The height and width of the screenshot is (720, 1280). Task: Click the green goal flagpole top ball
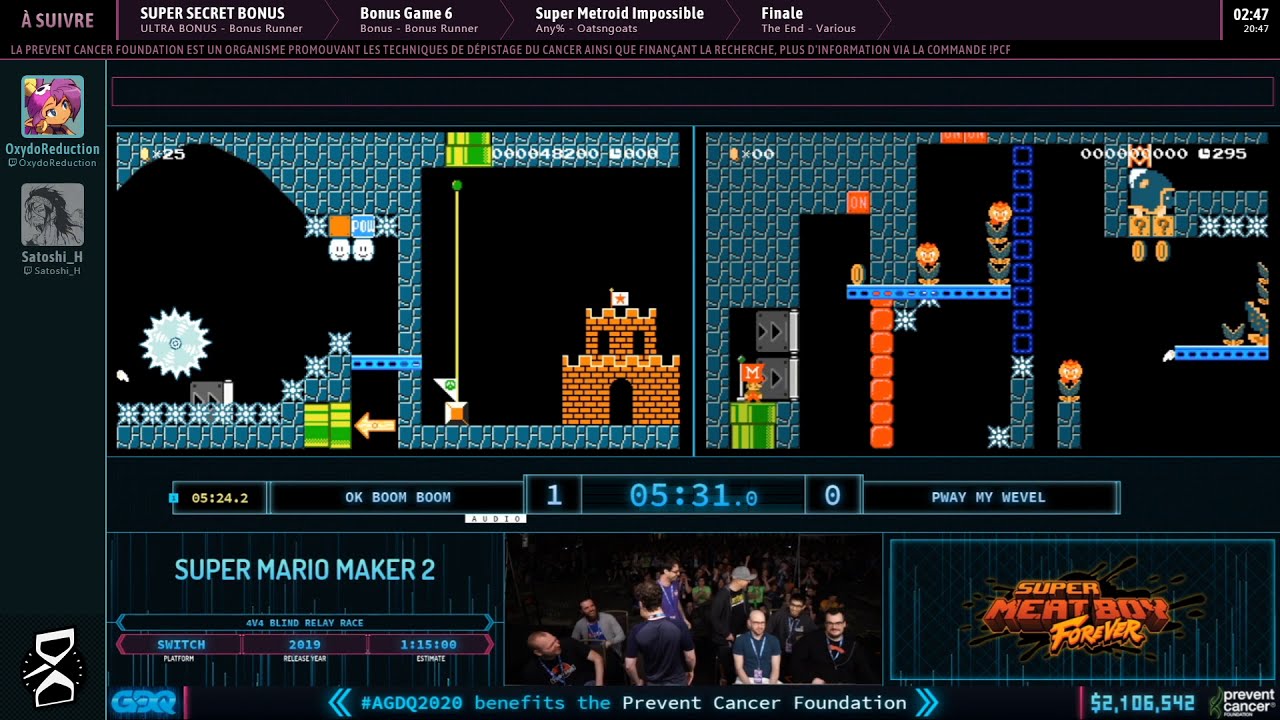point(457,185)
